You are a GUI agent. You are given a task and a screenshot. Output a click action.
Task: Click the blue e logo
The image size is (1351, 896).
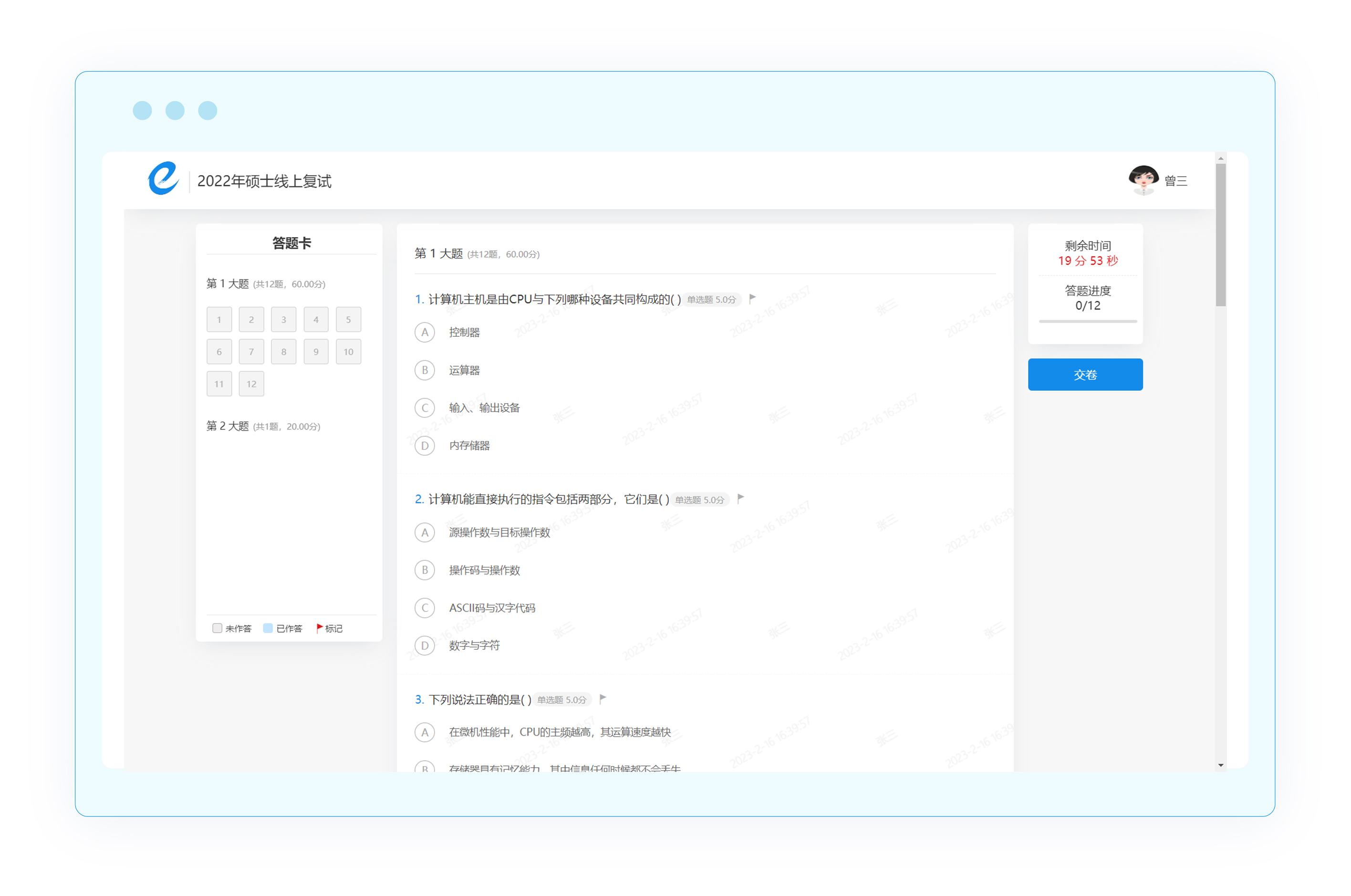163,179
